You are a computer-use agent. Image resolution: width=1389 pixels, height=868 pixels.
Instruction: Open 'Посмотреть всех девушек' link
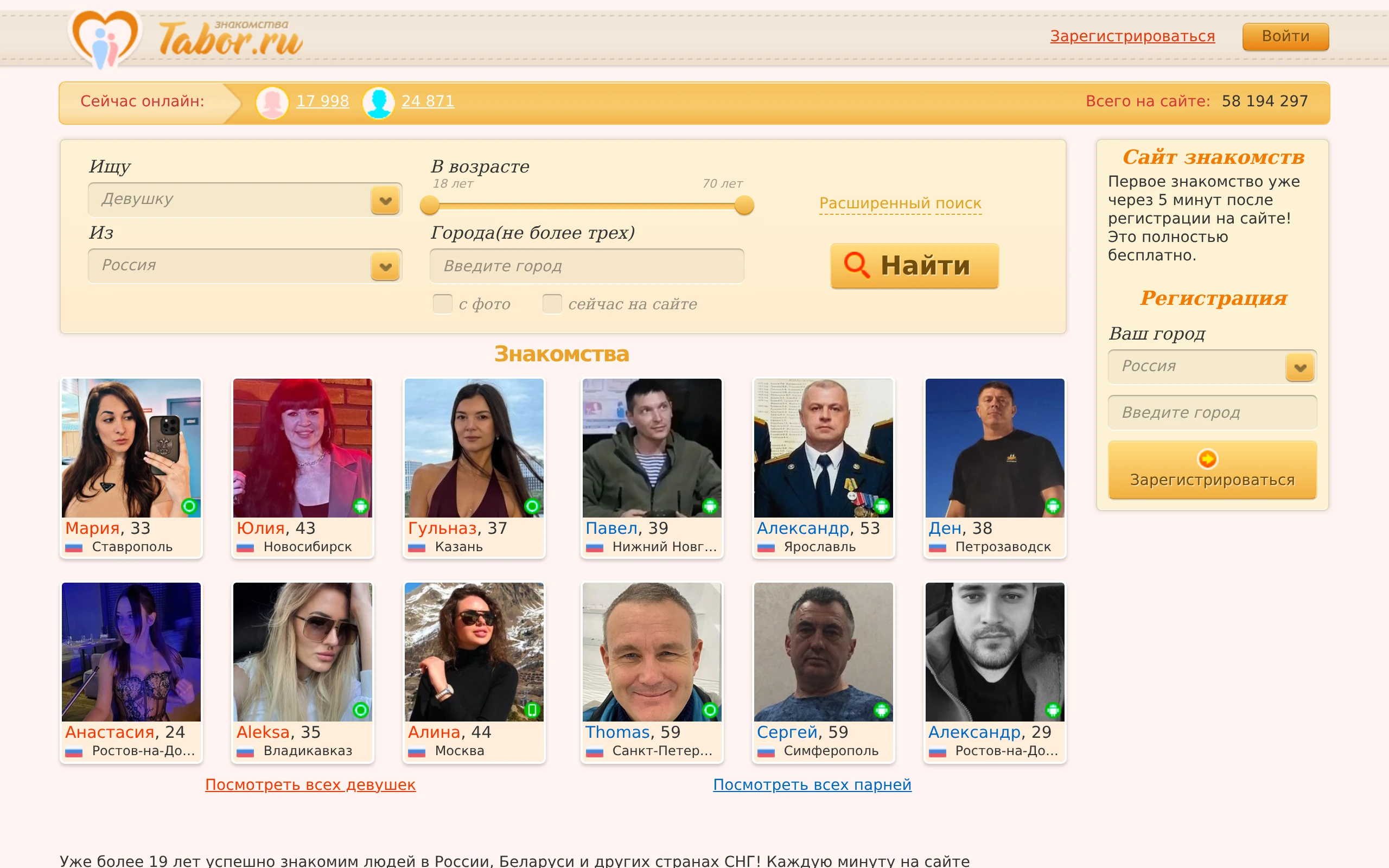click(x=310, y=785)
